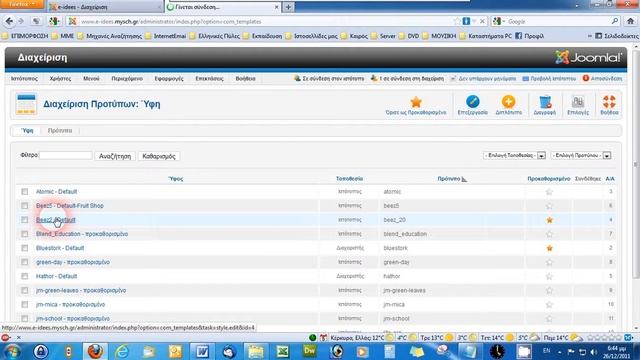The image size is (640, 360).
Task: Open the Μηχανές Αναζήτησης bookmark folder
Action: point(109,36)
